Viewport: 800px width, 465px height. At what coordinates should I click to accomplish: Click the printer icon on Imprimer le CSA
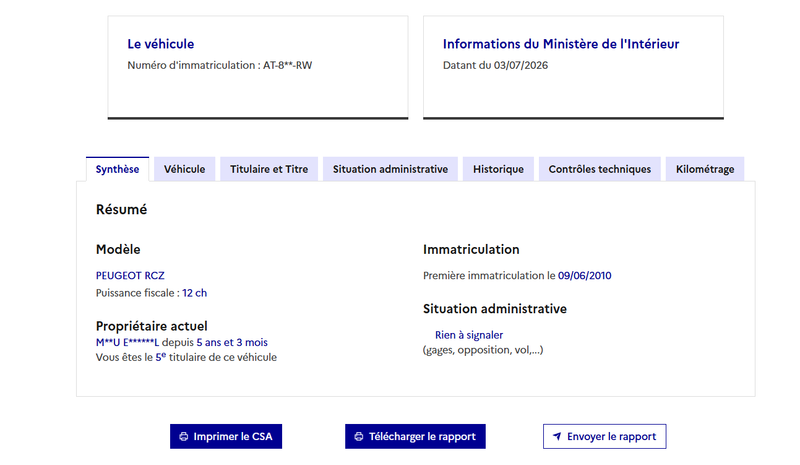[184, 437]
